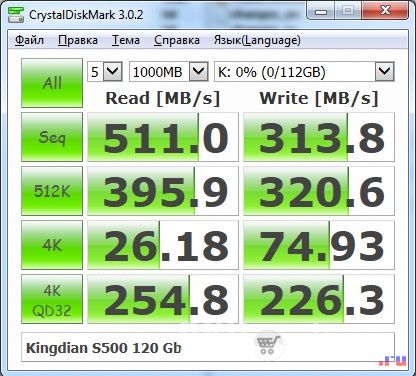Click the Kingdian S500 comment text field
416x376 pixels.
(208, 347)
